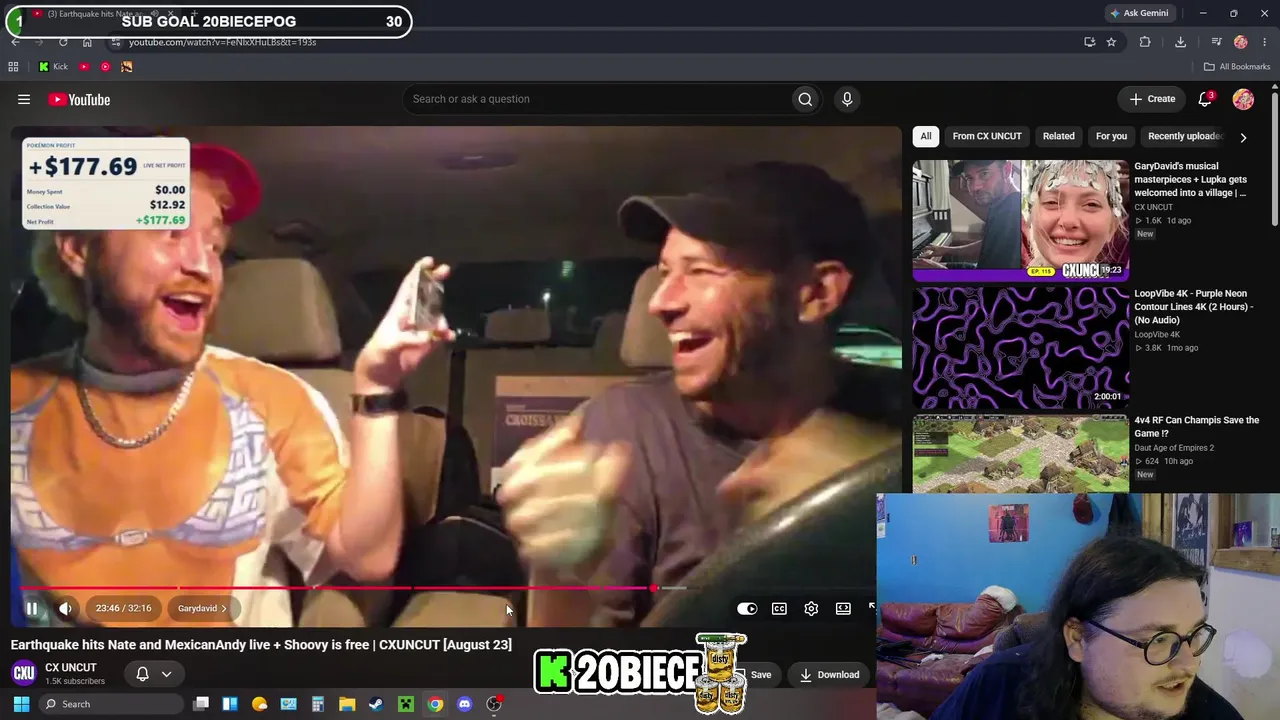
Task: Open the Chrome apps grid in bookmarks bar
Action: point(13,67)
